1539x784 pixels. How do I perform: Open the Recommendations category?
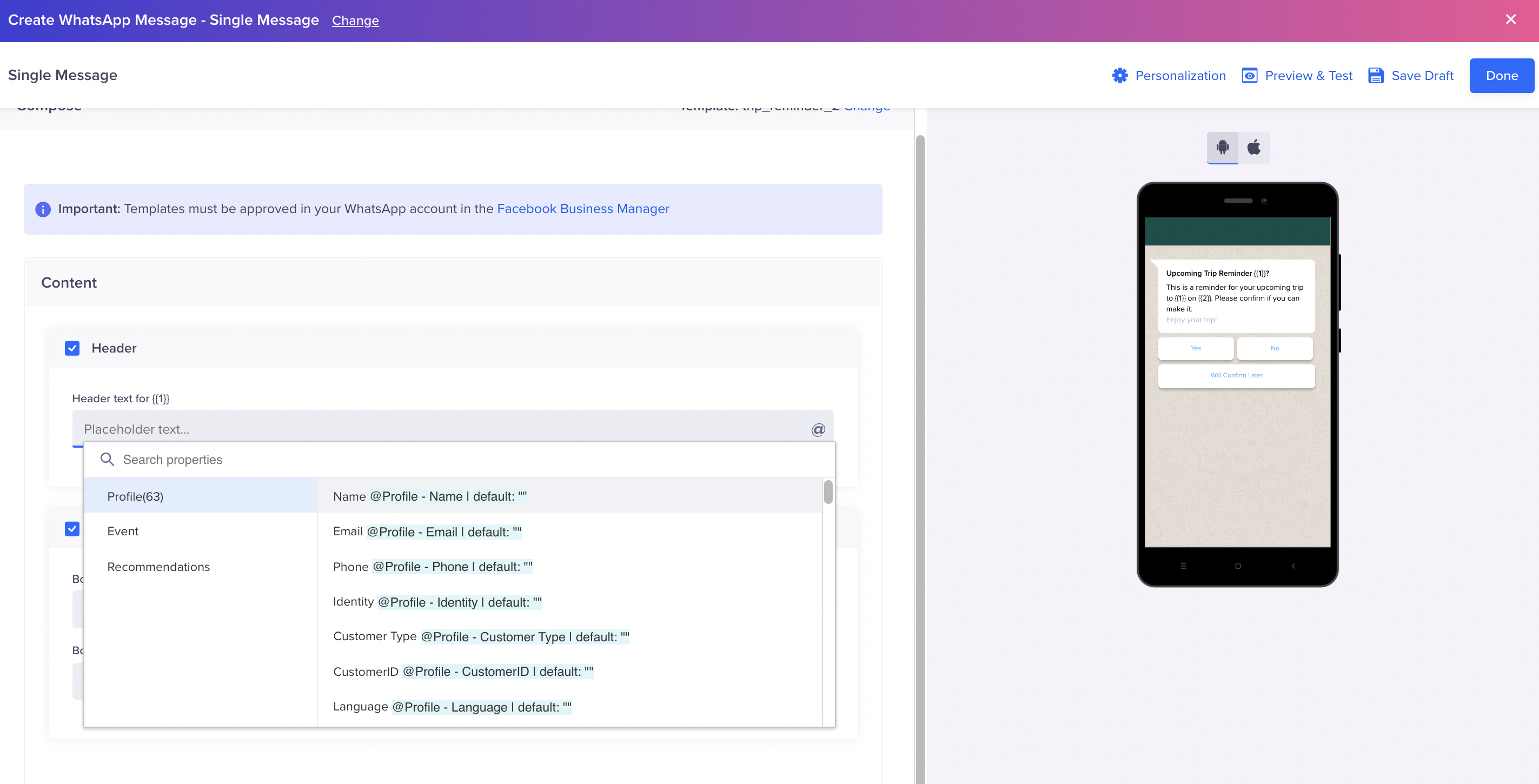(158, 567)
